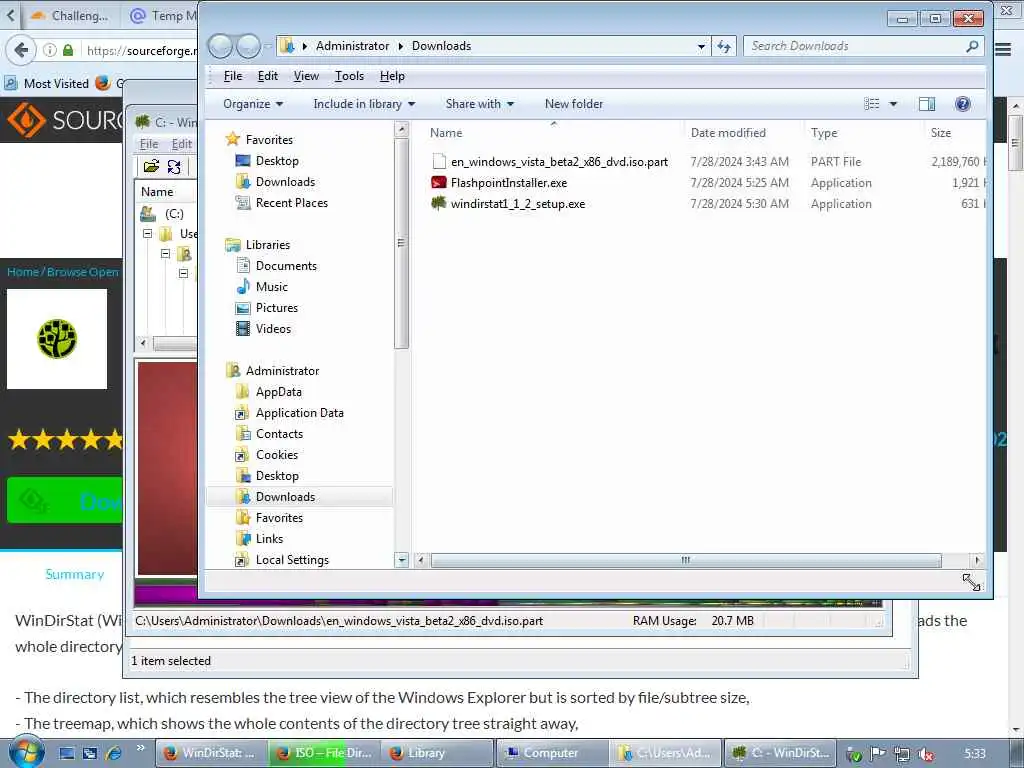This screenshot has width=1024, height=768.
Task: Open the Share with dropdown
Action: pyautogui.click(x=479, y=104)
